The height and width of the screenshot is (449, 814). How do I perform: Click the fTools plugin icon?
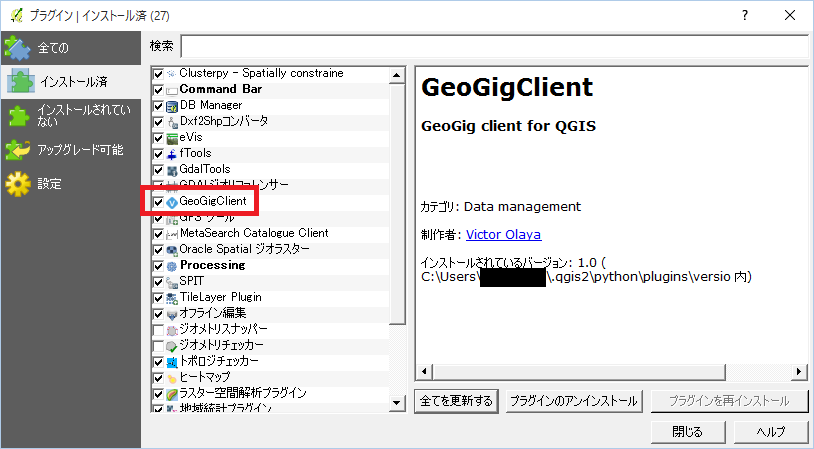[172, 154]
